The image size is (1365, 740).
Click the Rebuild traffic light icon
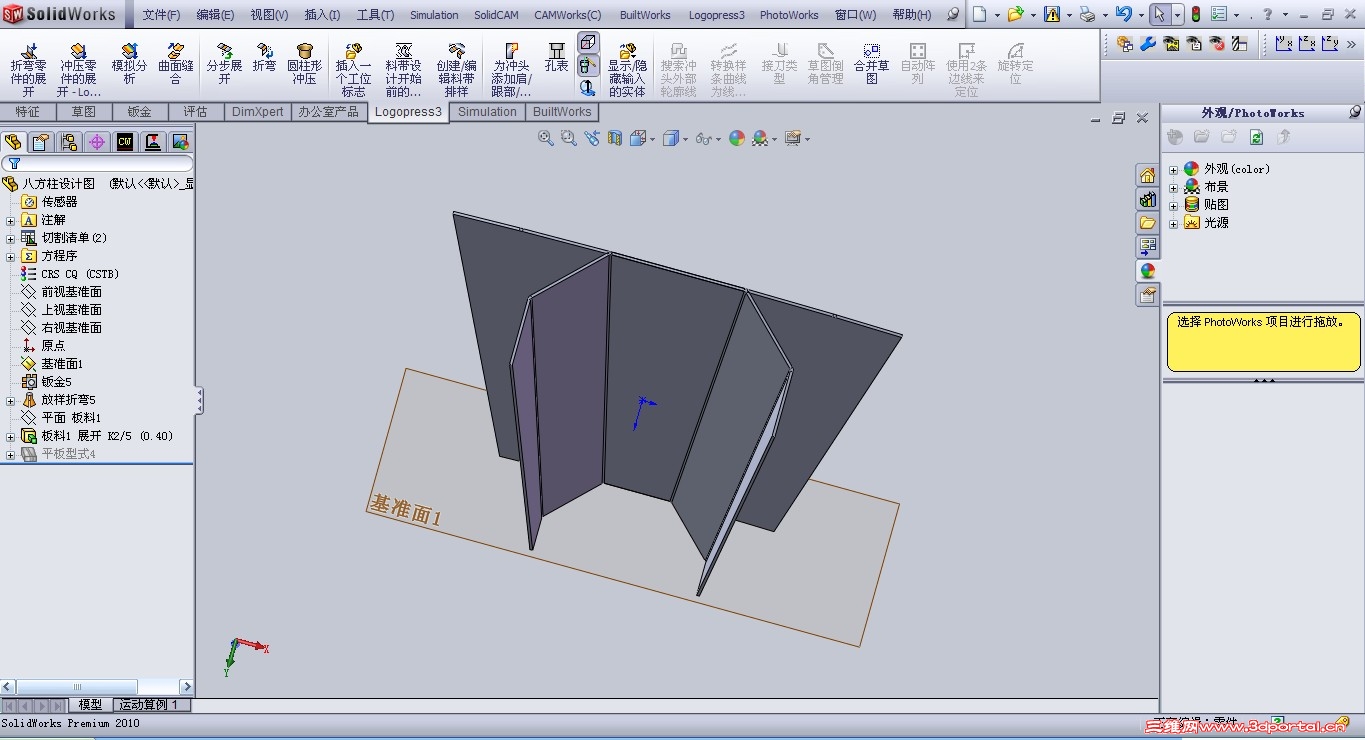click(1196, 14)
